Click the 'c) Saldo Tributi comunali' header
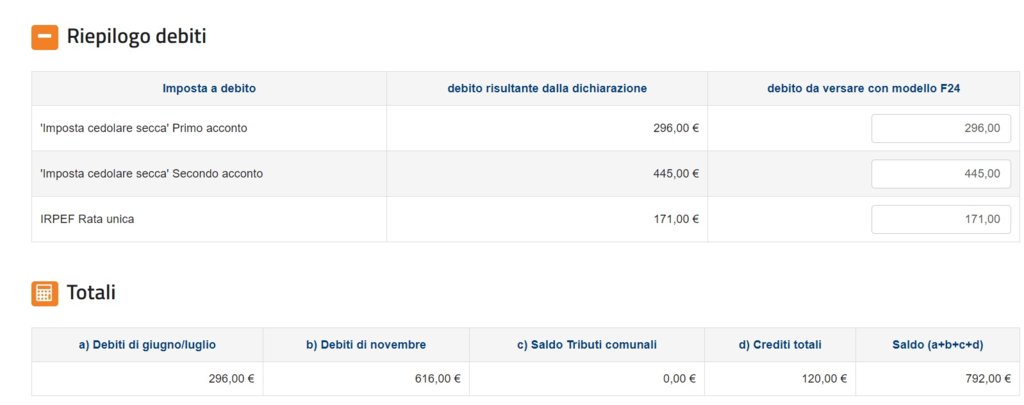This screenshot has width=1024, height=405. point(586,345)
